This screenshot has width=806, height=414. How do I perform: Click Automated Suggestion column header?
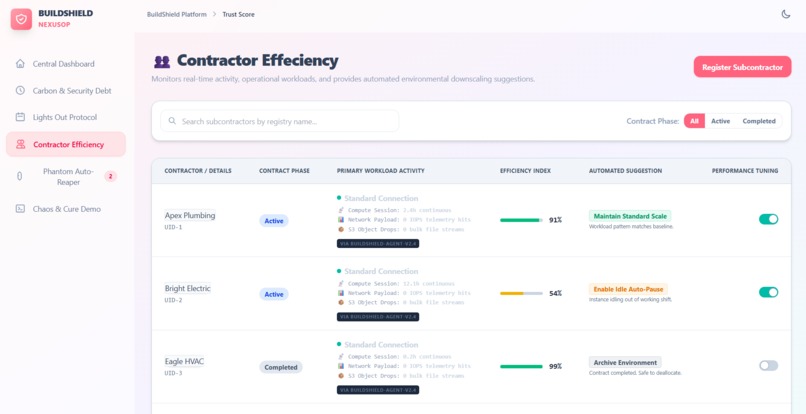tap(626, 171)
